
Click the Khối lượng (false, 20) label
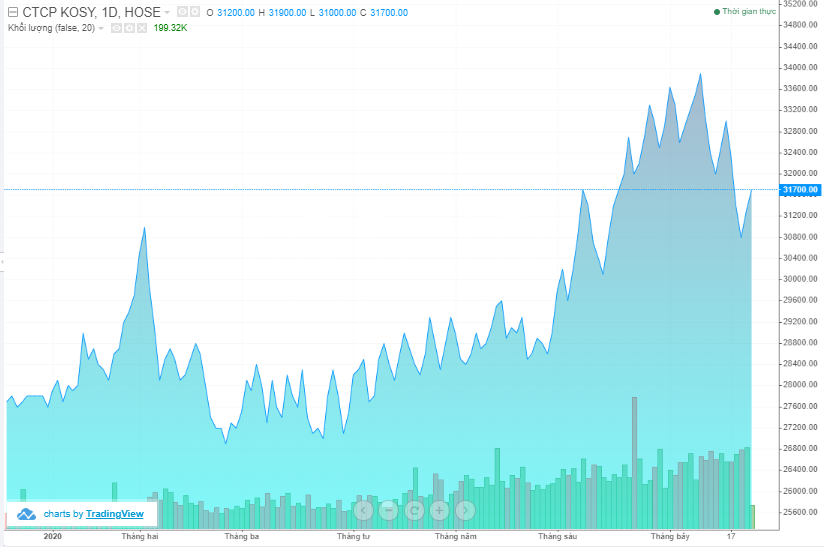[52, 28]
